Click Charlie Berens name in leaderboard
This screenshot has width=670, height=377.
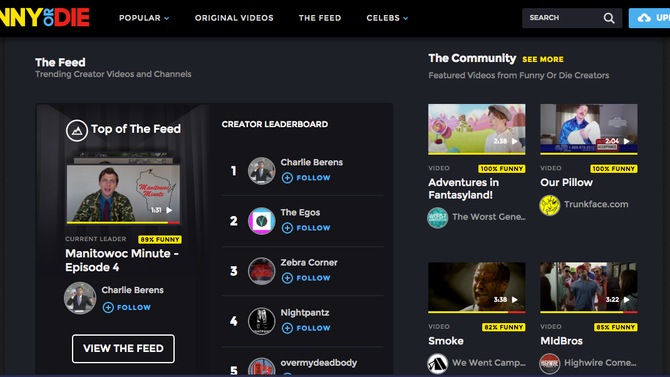(x=311, y=162)
